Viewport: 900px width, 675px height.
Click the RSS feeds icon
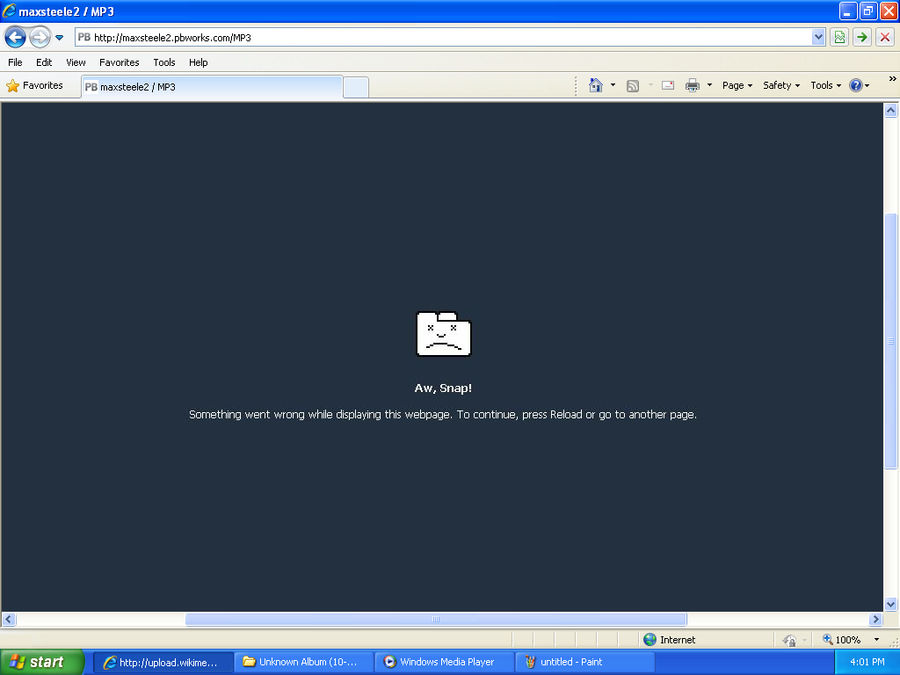pos(633,86)
